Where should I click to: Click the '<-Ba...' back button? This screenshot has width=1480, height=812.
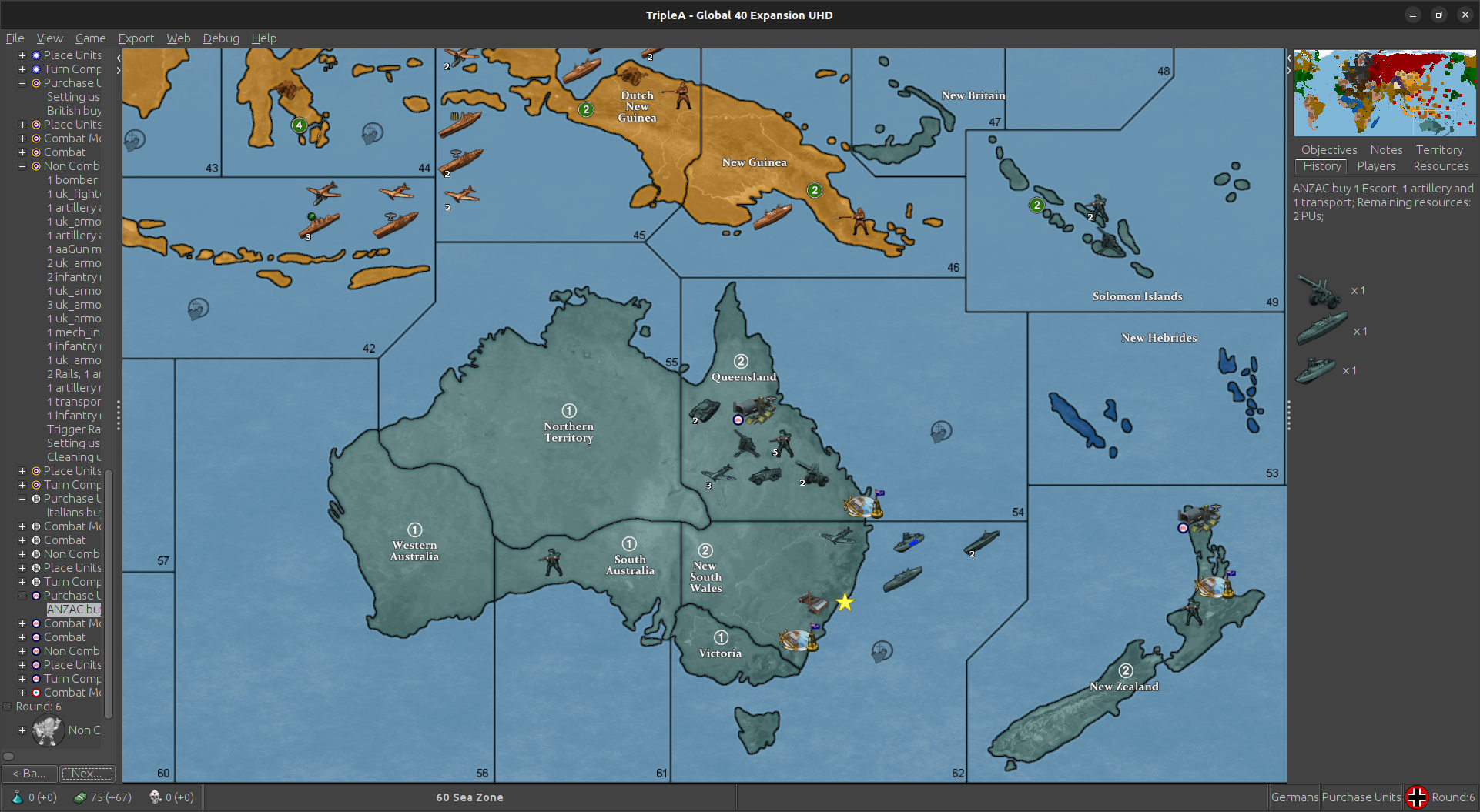click(x=29, y=773)
